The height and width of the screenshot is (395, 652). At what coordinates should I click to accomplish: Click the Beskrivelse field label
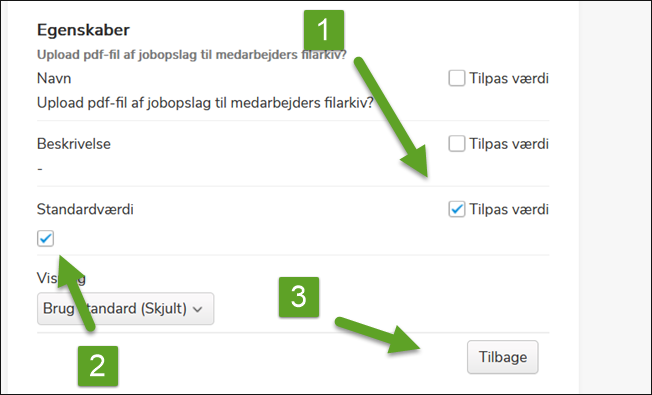(74, 144)
